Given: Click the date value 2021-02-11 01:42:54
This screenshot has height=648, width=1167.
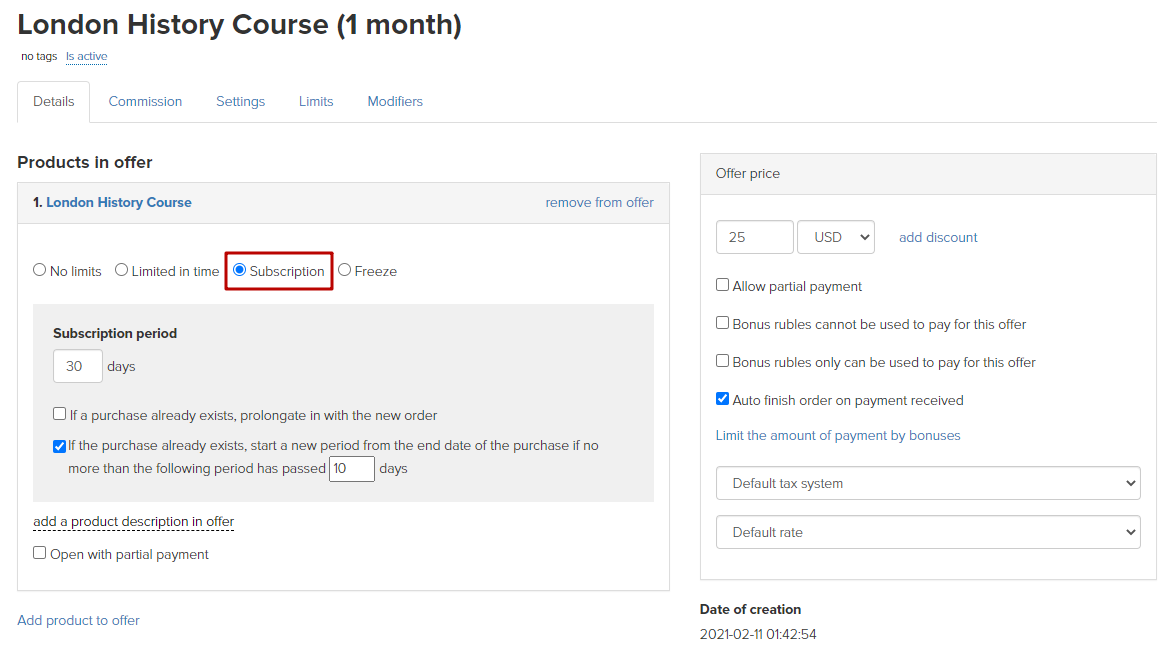Looking at the screenshot, I should pyautogui.click(x=758, y=635).
